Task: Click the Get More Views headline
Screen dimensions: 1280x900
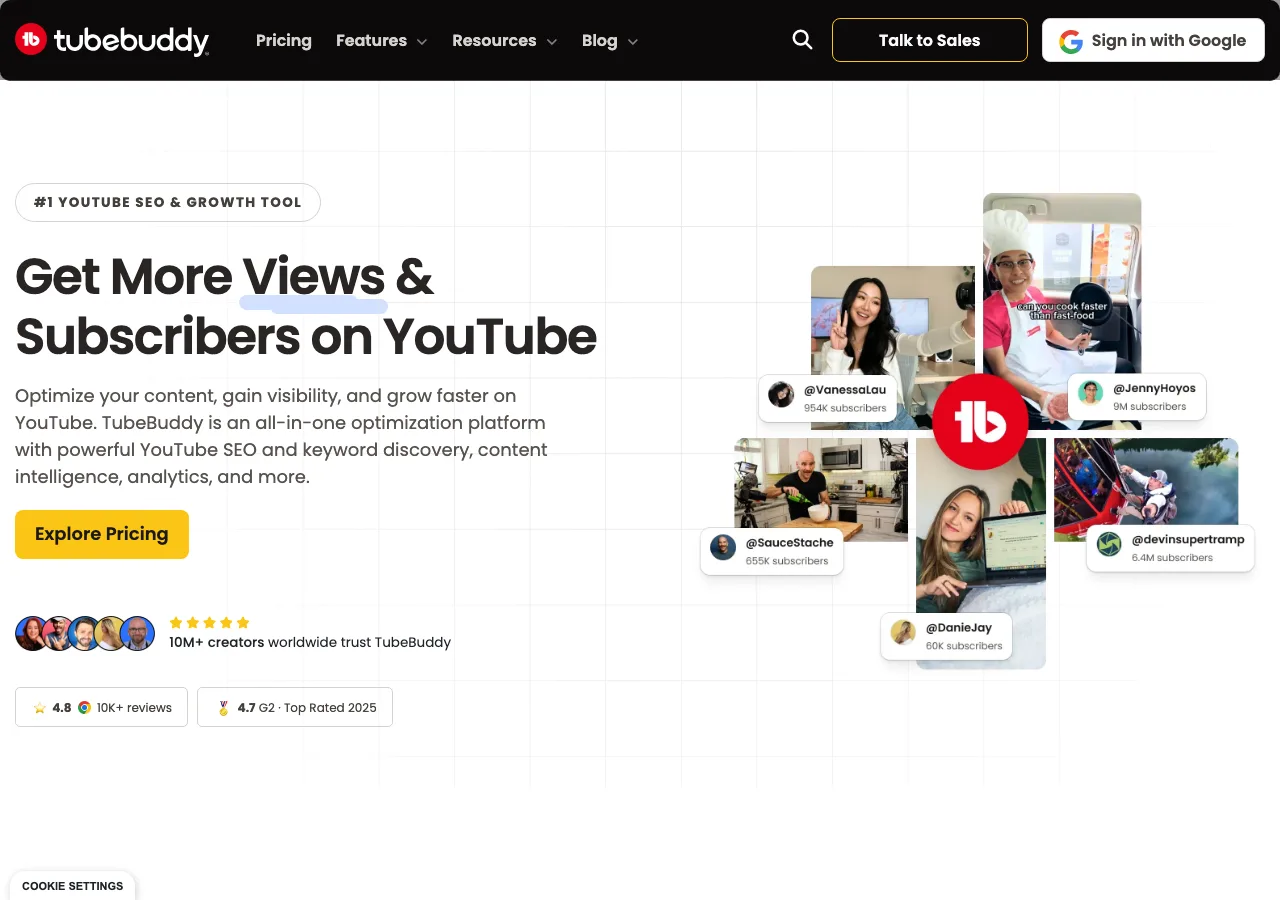Action: click(x=306, y=306)
